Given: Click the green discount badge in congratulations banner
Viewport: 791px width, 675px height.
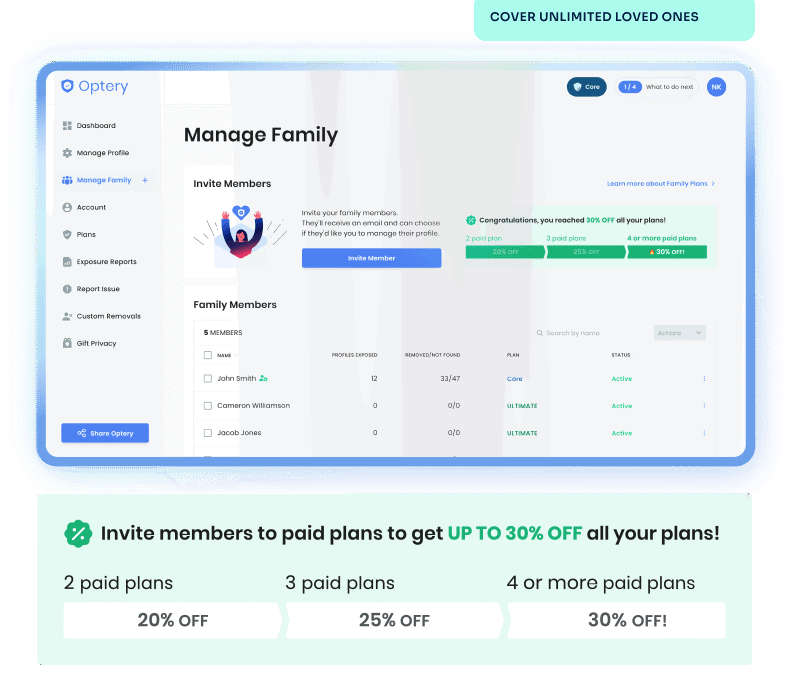Looking at the screenshot, I should pos(471,220).
